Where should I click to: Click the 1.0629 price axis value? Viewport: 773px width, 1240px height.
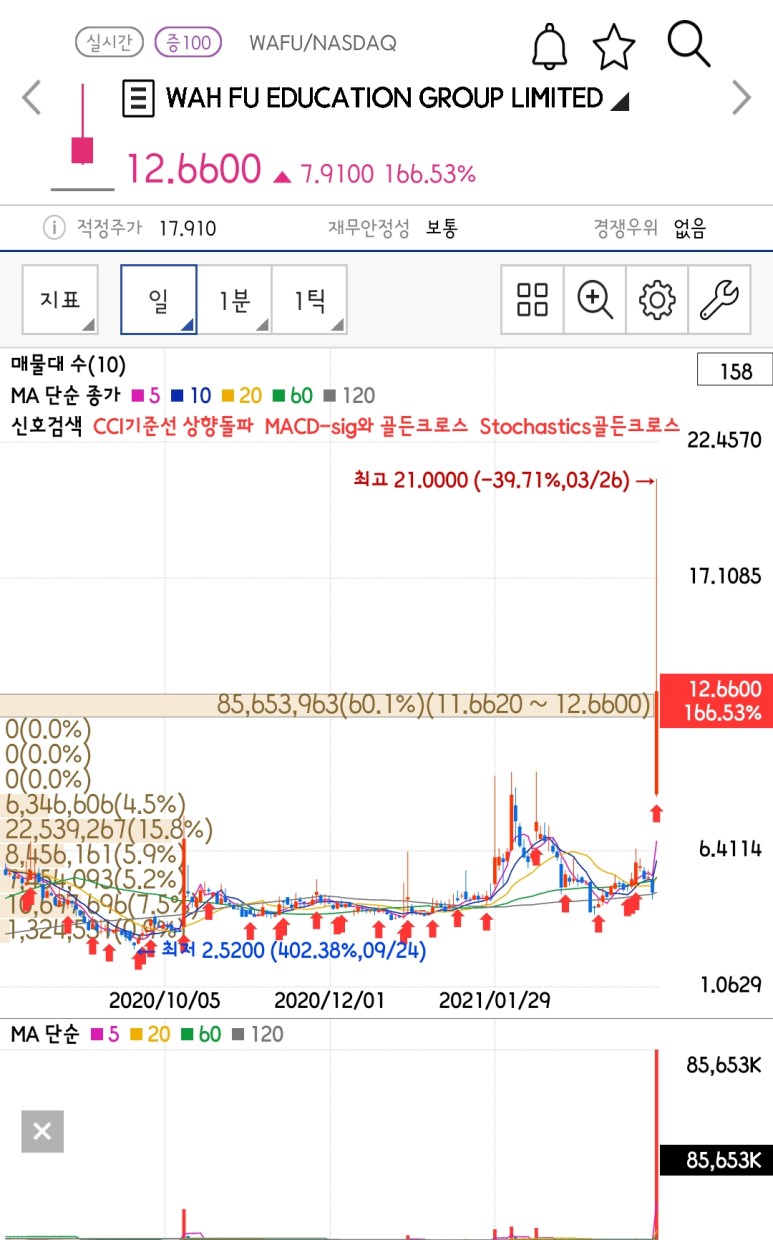[730, 986]
